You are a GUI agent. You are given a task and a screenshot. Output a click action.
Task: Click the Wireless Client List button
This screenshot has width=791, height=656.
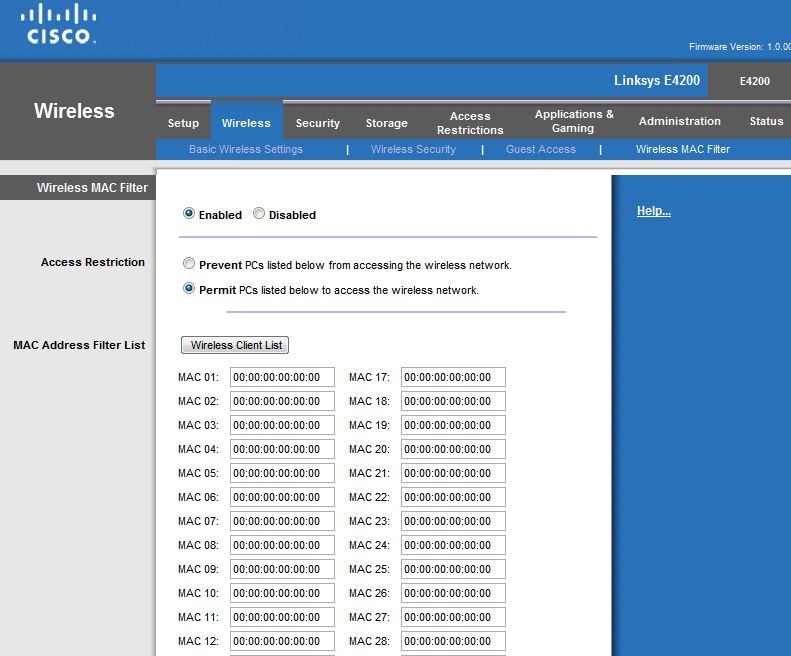tap(235, 345)
